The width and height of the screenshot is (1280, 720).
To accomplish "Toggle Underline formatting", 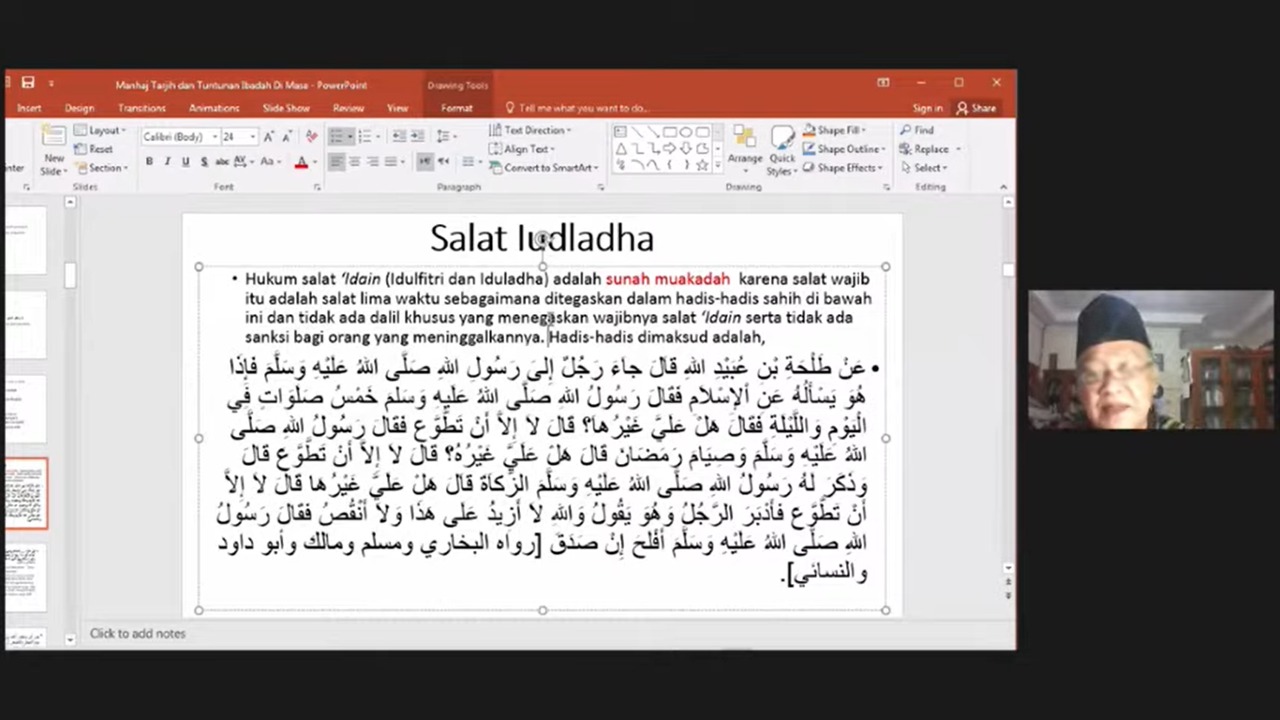I will 186,161.
